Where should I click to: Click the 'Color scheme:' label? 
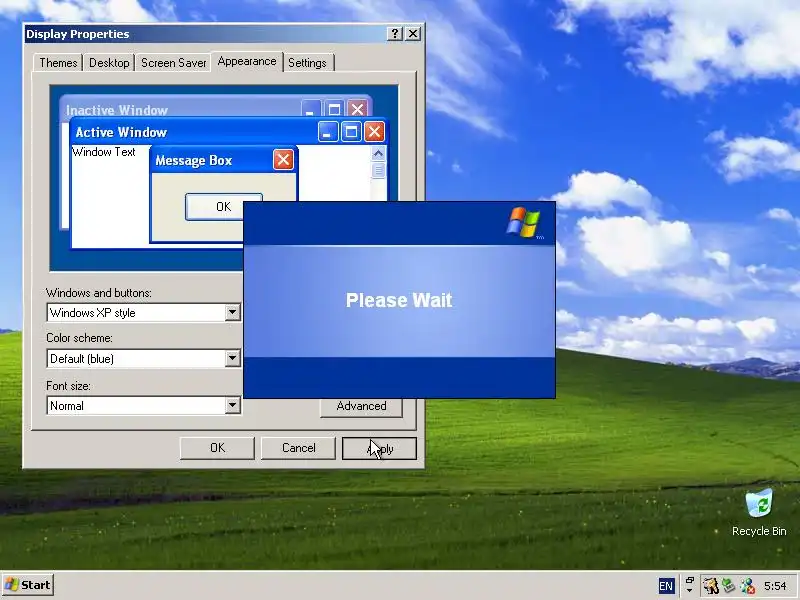[80, 338]
